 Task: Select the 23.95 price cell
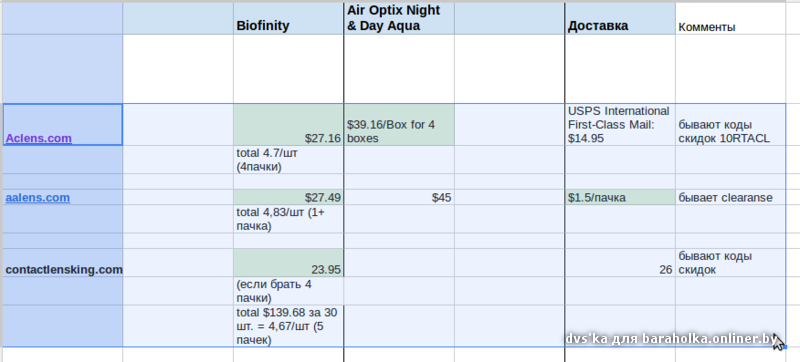[x=288, y=263]
